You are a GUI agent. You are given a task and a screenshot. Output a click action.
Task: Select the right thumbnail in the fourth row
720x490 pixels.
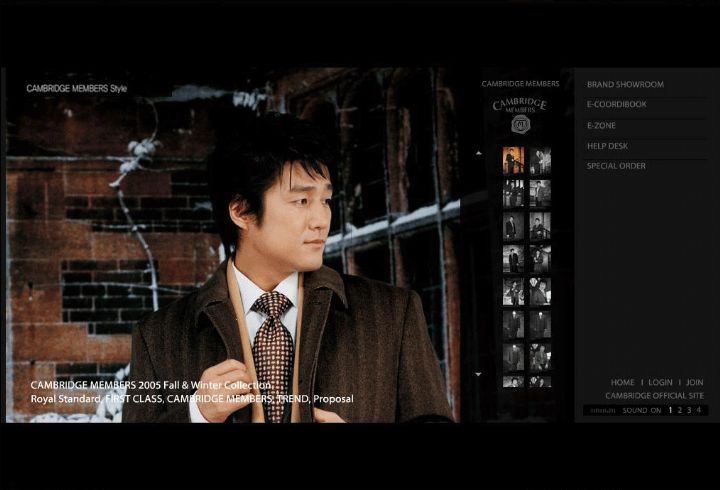[540, 259]
